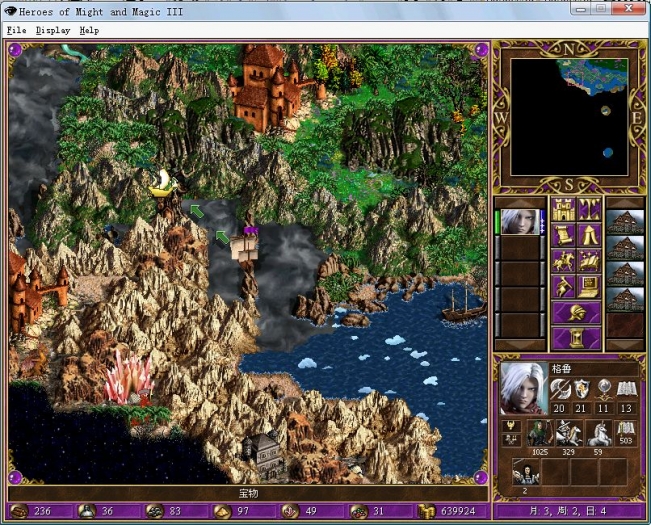Click the defense value 21
The width and height of the screenshot is (651, 525).
coord(581,408)
